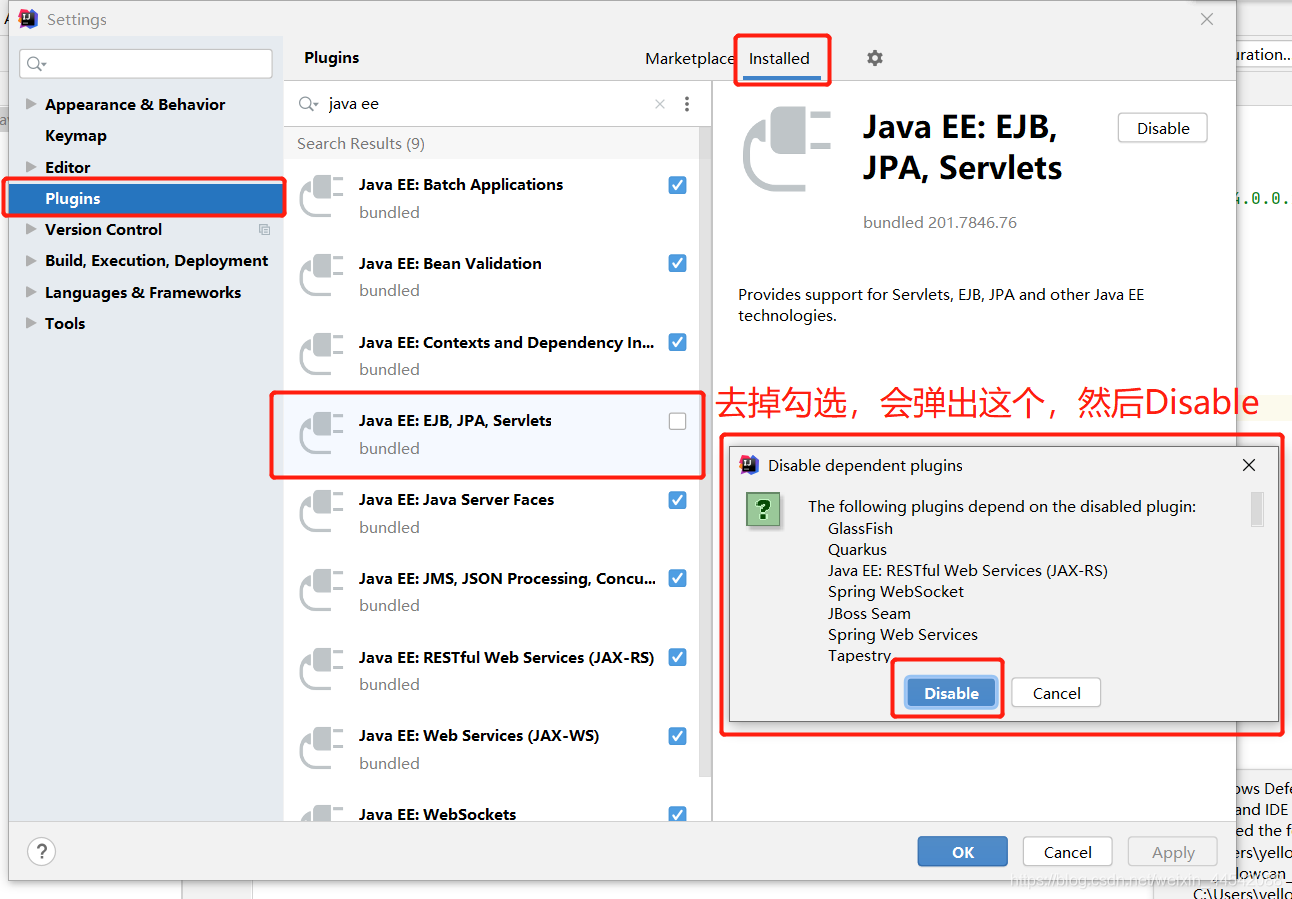Click GlassFish in dependent plugins list
This screenshot has width=1292, height=899.
tap(860, 528)
